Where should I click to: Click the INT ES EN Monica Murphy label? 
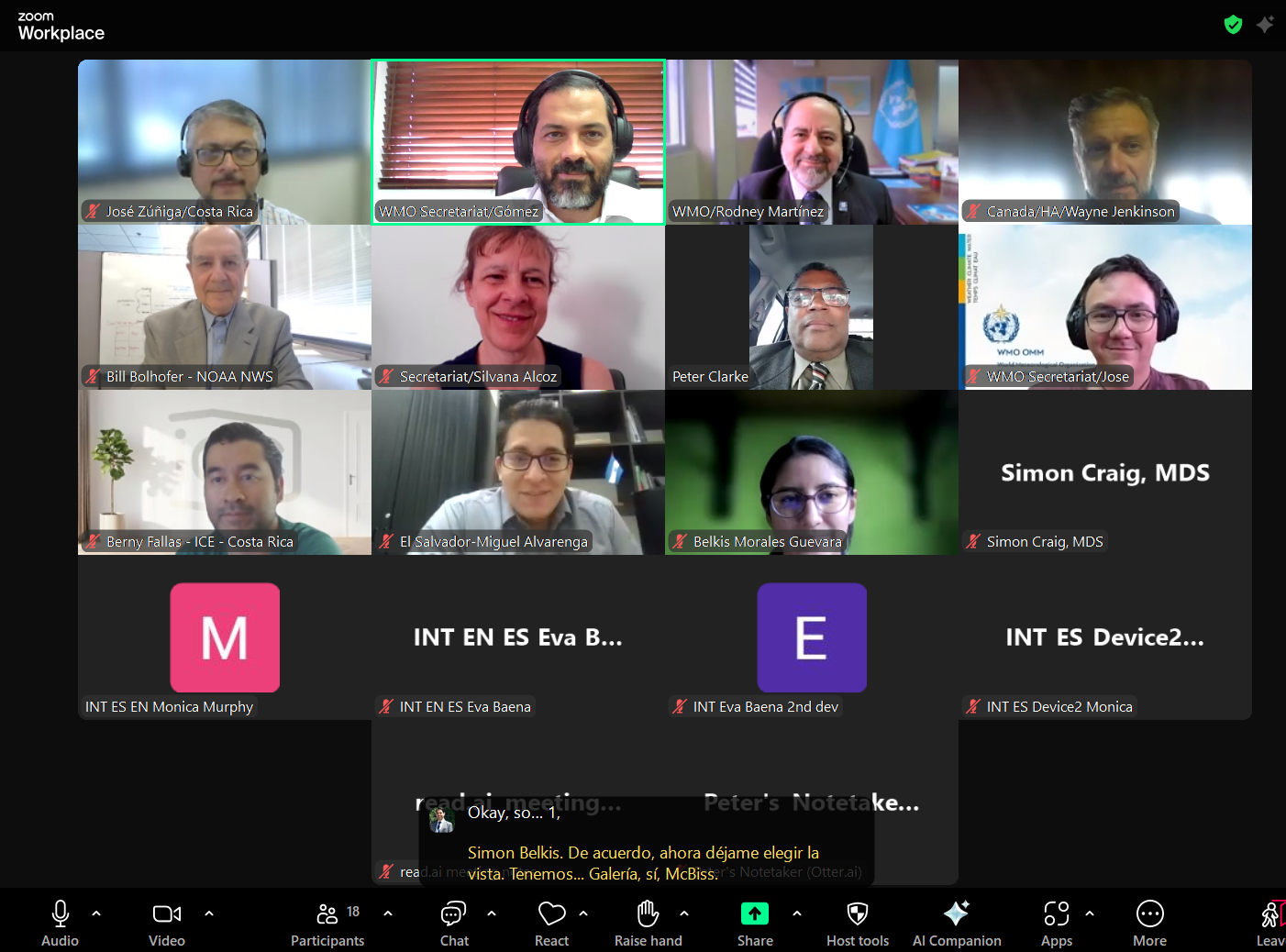click(x=169, y=706)
